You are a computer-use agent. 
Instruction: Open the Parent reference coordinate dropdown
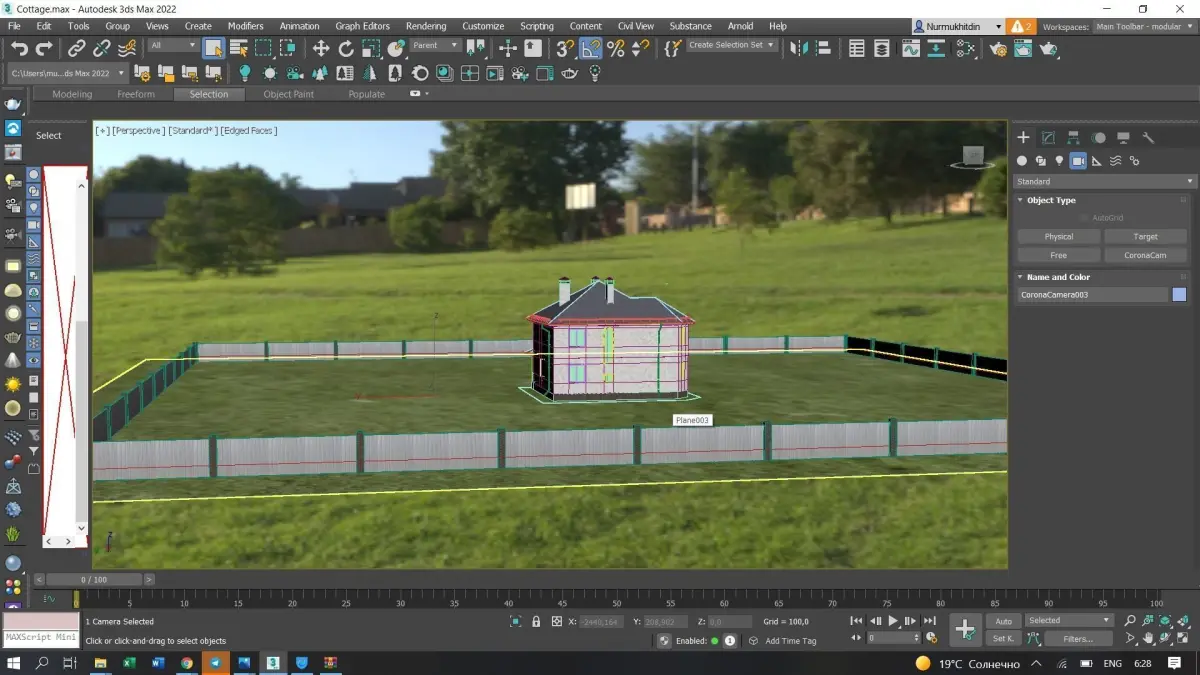pyautogui.click(x=435, y=45)
